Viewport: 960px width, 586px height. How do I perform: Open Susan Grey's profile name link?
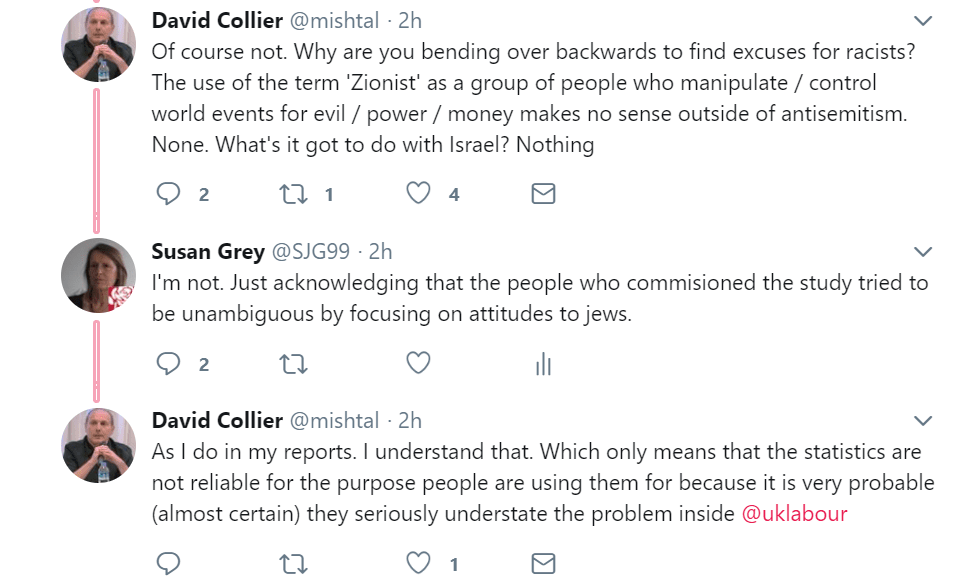[208, 251]
